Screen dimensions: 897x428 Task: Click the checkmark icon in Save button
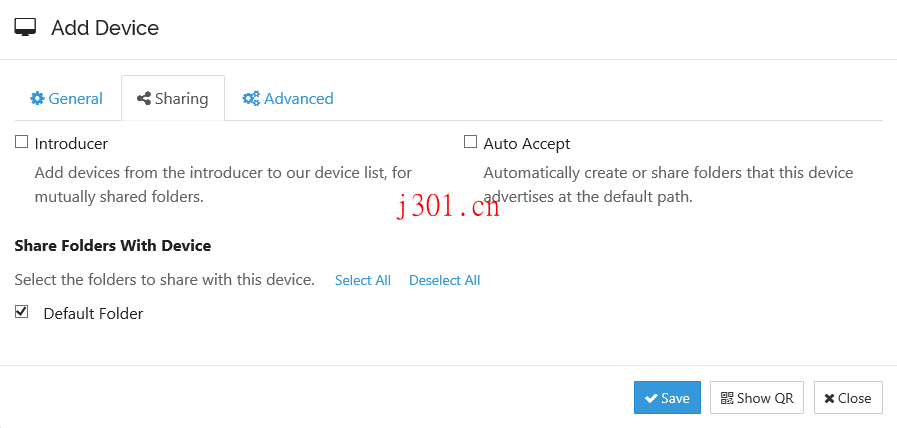651,398
